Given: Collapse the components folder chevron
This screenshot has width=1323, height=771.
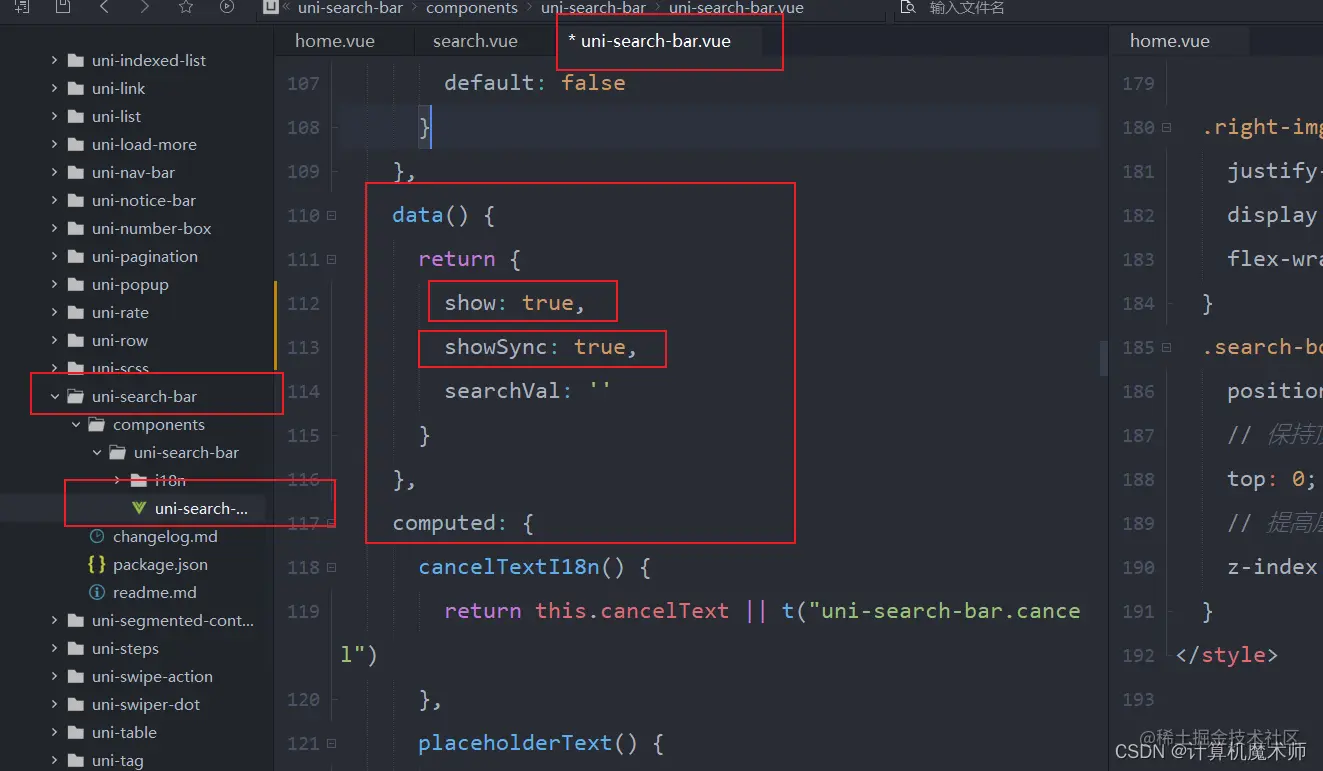Looking at the screenshot, I should pyautogui.click(x=76, y=424).
